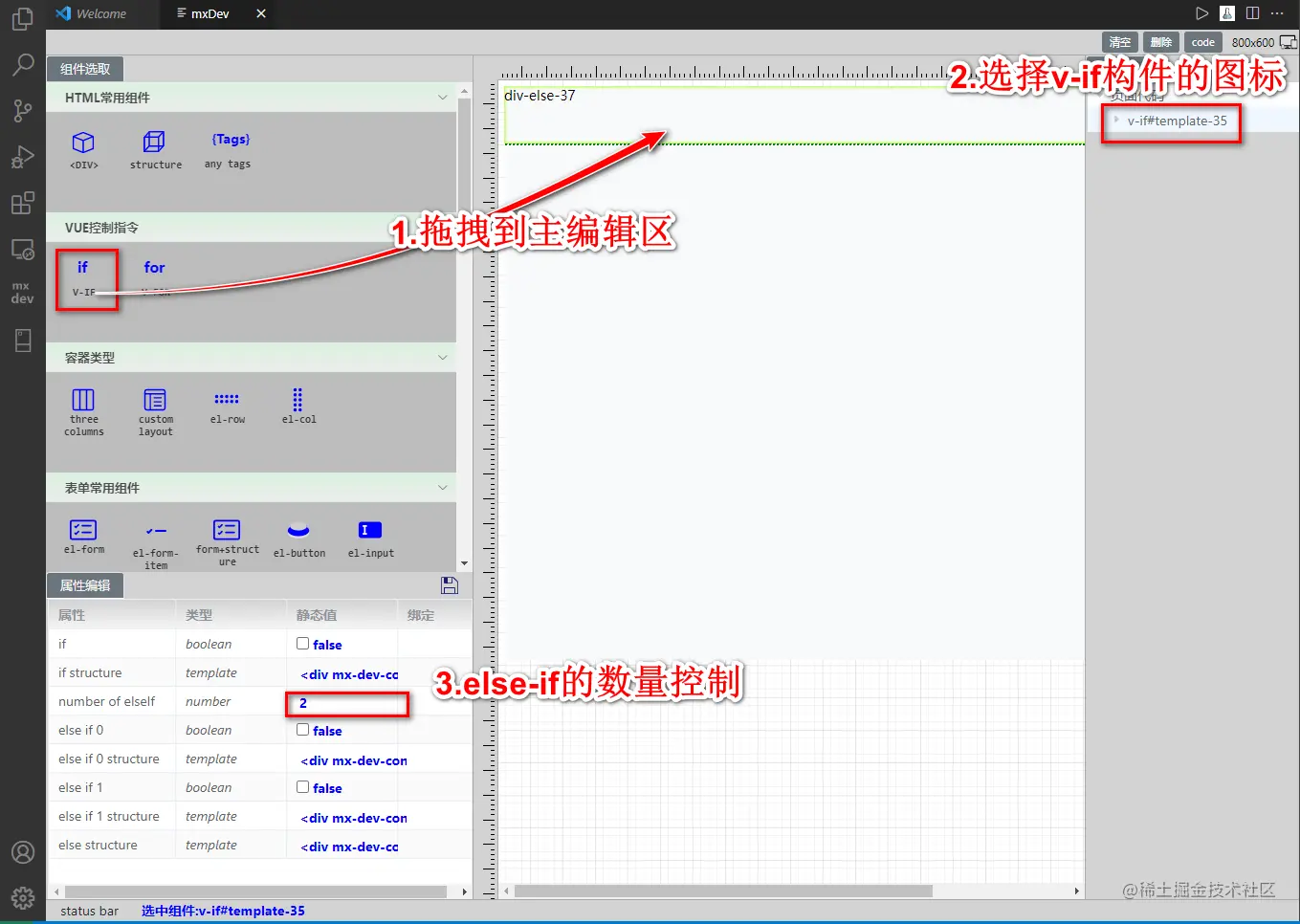This screenshot has width=1300, height=924.
Task: Open the 'if structure' template div link
Action: pos(349,674)
